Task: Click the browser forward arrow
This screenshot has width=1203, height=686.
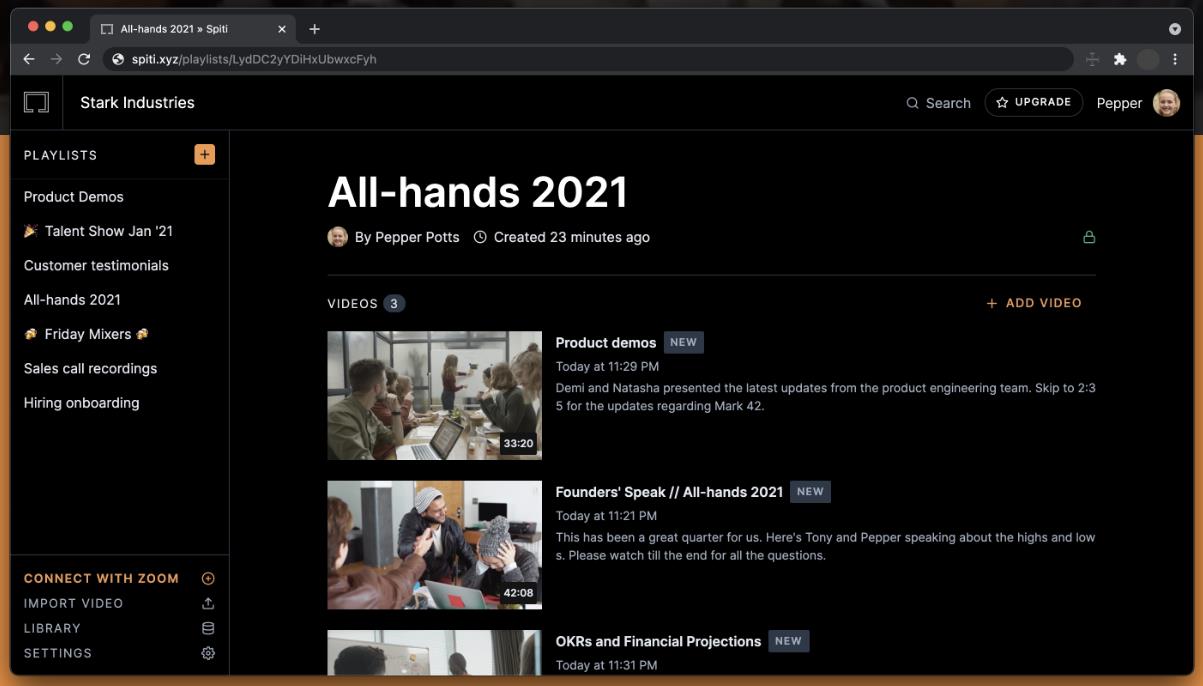Action: 56,59
